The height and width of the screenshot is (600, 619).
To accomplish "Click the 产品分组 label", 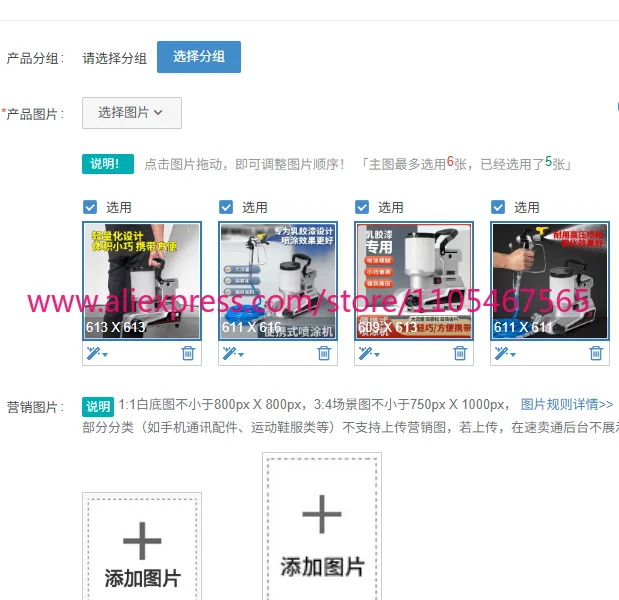I will [35, 58].
